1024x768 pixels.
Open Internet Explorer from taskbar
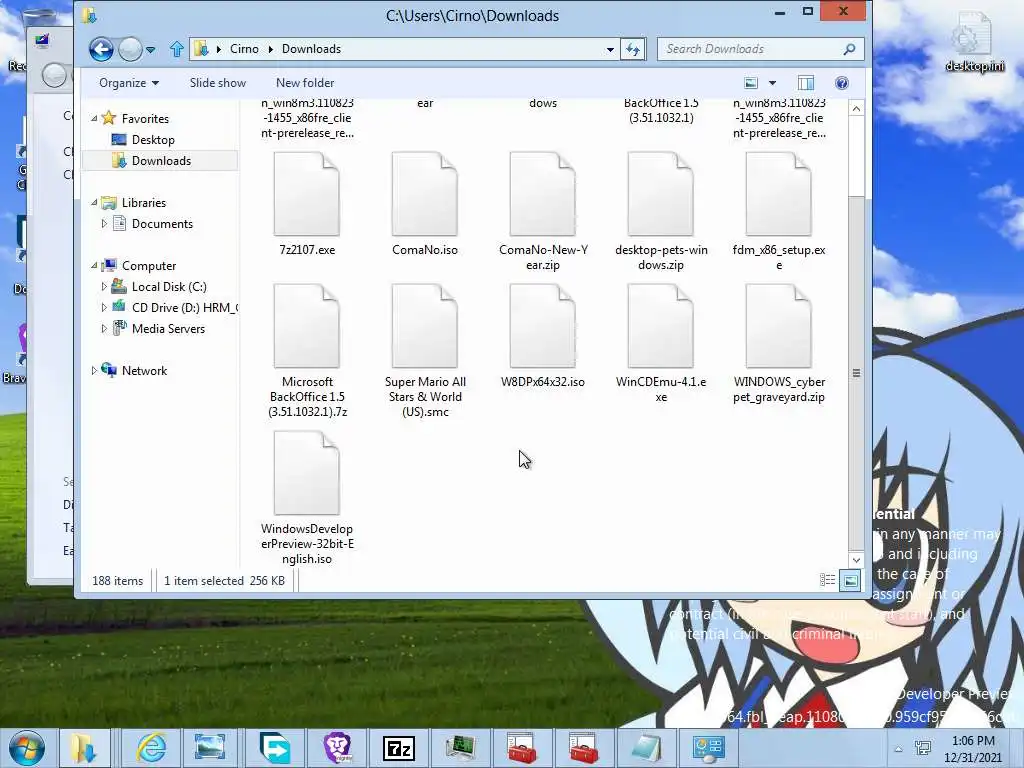click(151, 748)
